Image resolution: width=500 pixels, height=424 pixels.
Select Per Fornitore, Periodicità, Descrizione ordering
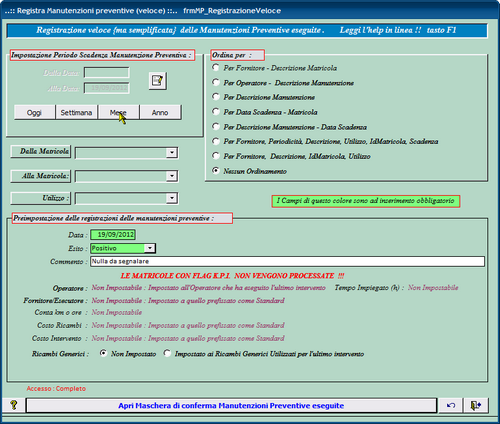click(216, 141)
